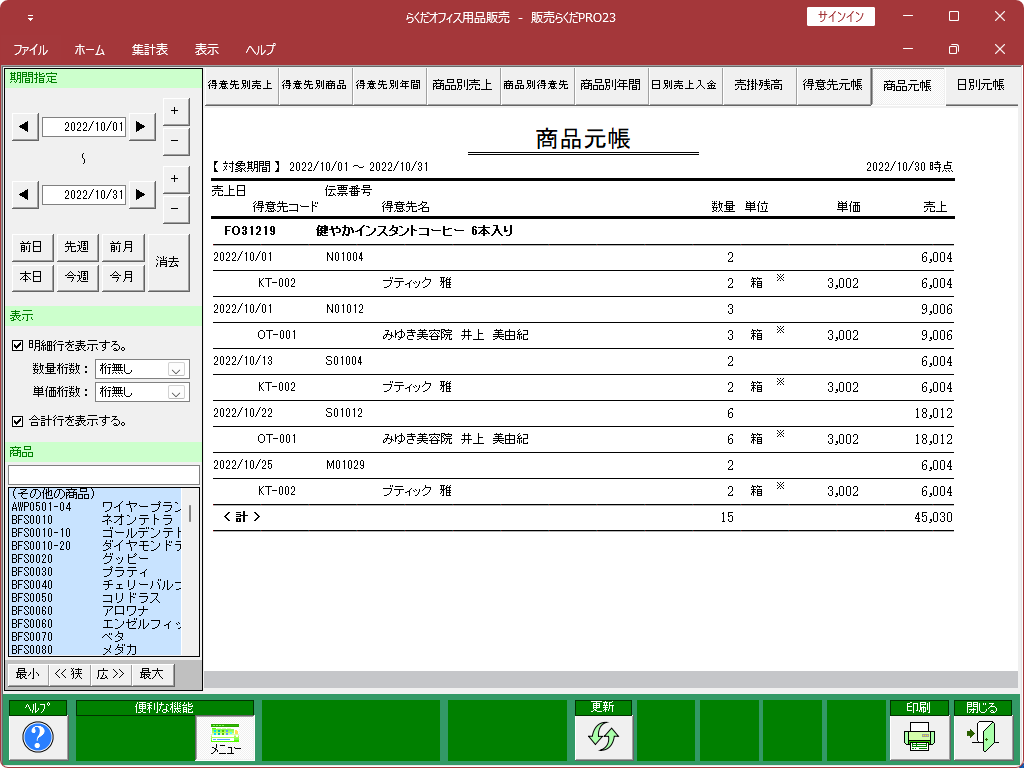The height and width of the screenshot is (768, 1024).
Task: Click the end date field 2022/10/31
Action: click(x=84, y=195)
